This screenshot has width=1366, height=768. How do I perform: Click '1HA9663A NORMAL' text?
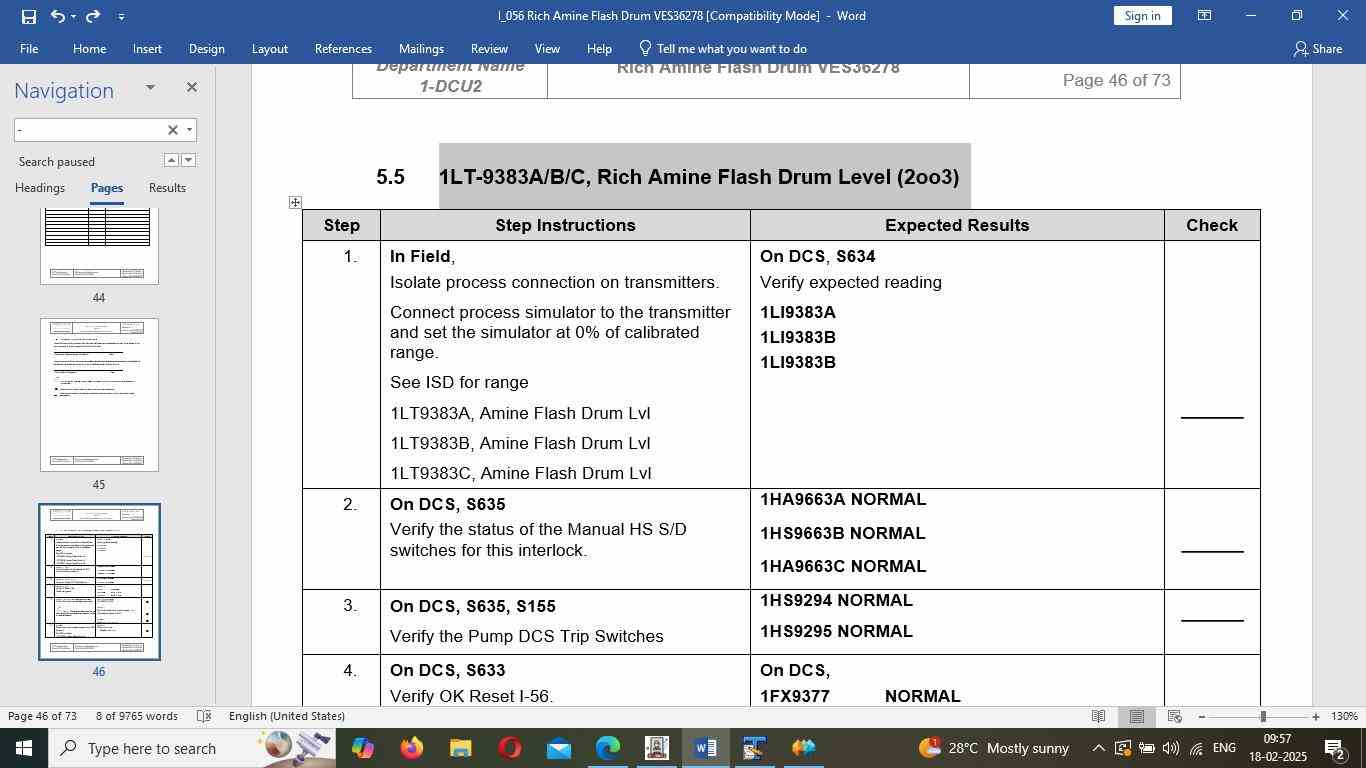click(x=843, y=499)
